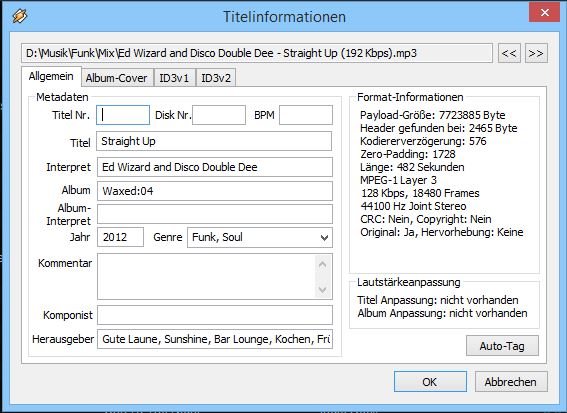Select the Allgemein tab
Screen dimensions: 567x413
click(51, 76)
